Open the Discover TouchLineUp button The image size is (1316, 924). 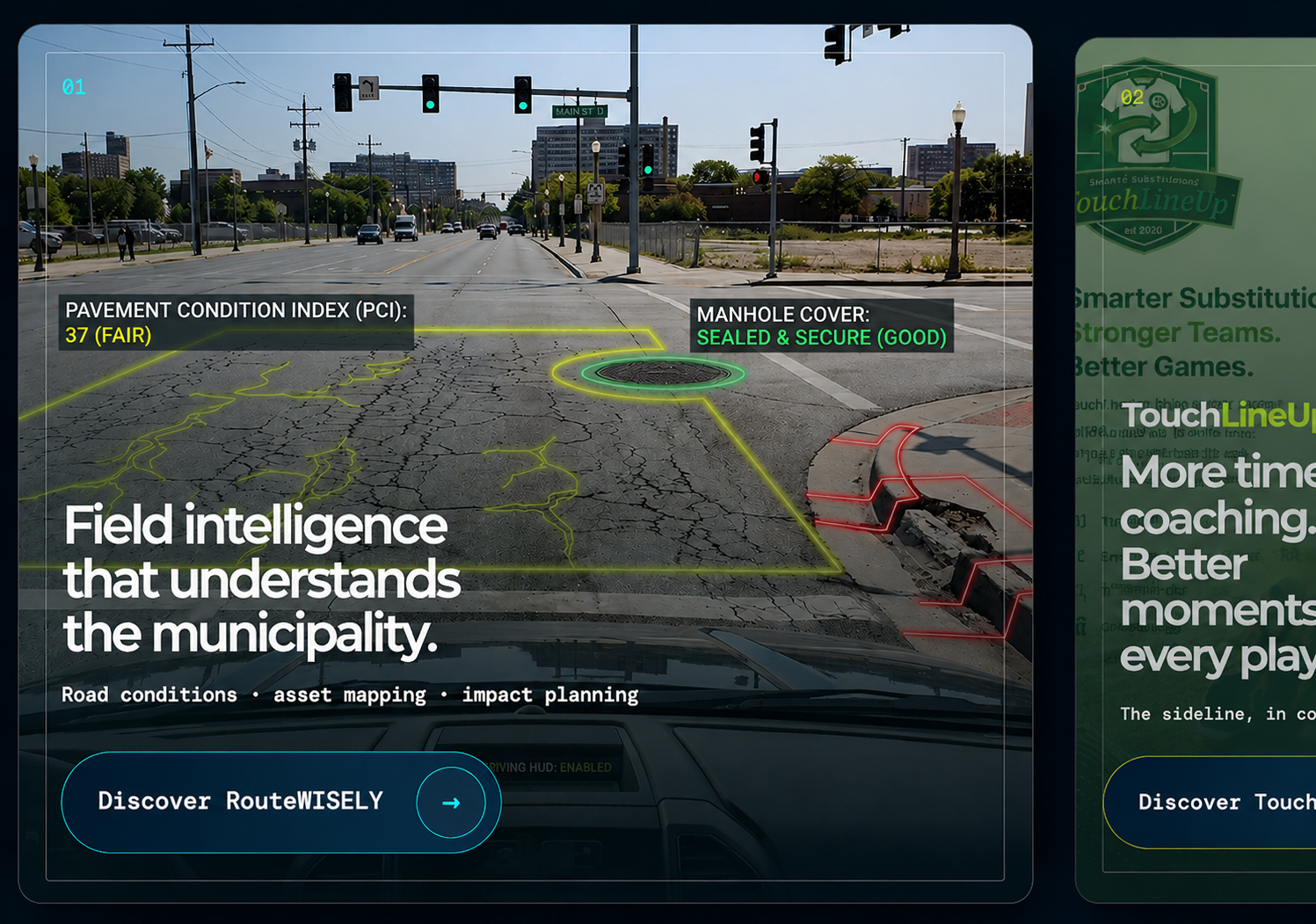pyautogui.click(x=1210, y=802)
